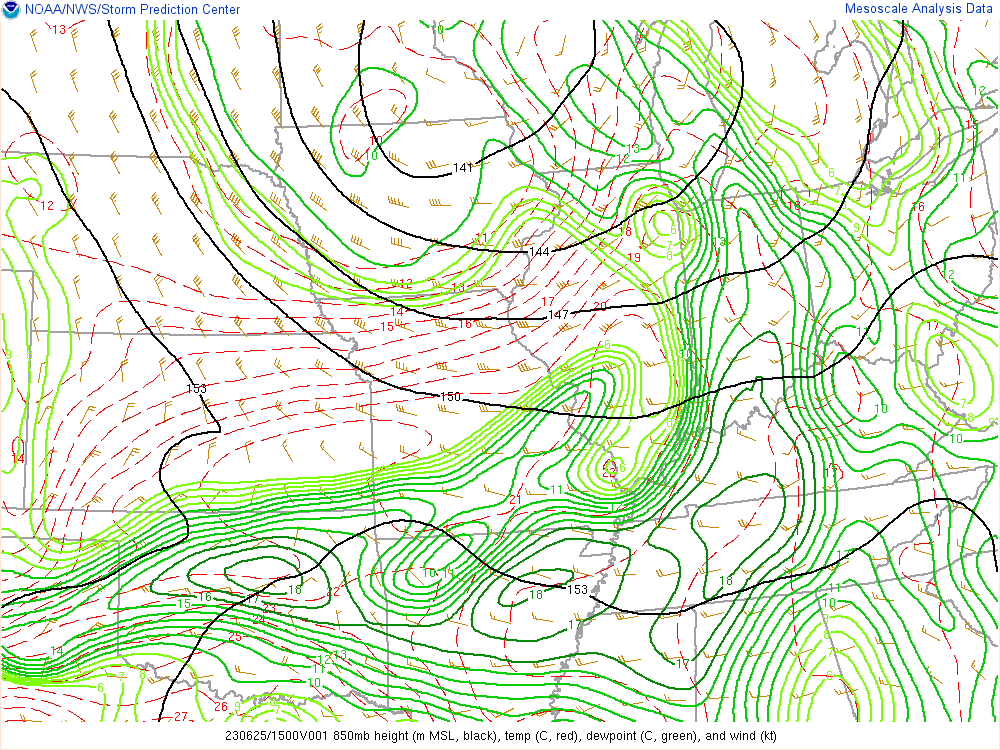This screenshot has width=1000, height=750.
Task: Click the black 144 height contour label
Action: click(x=540, y=251)
